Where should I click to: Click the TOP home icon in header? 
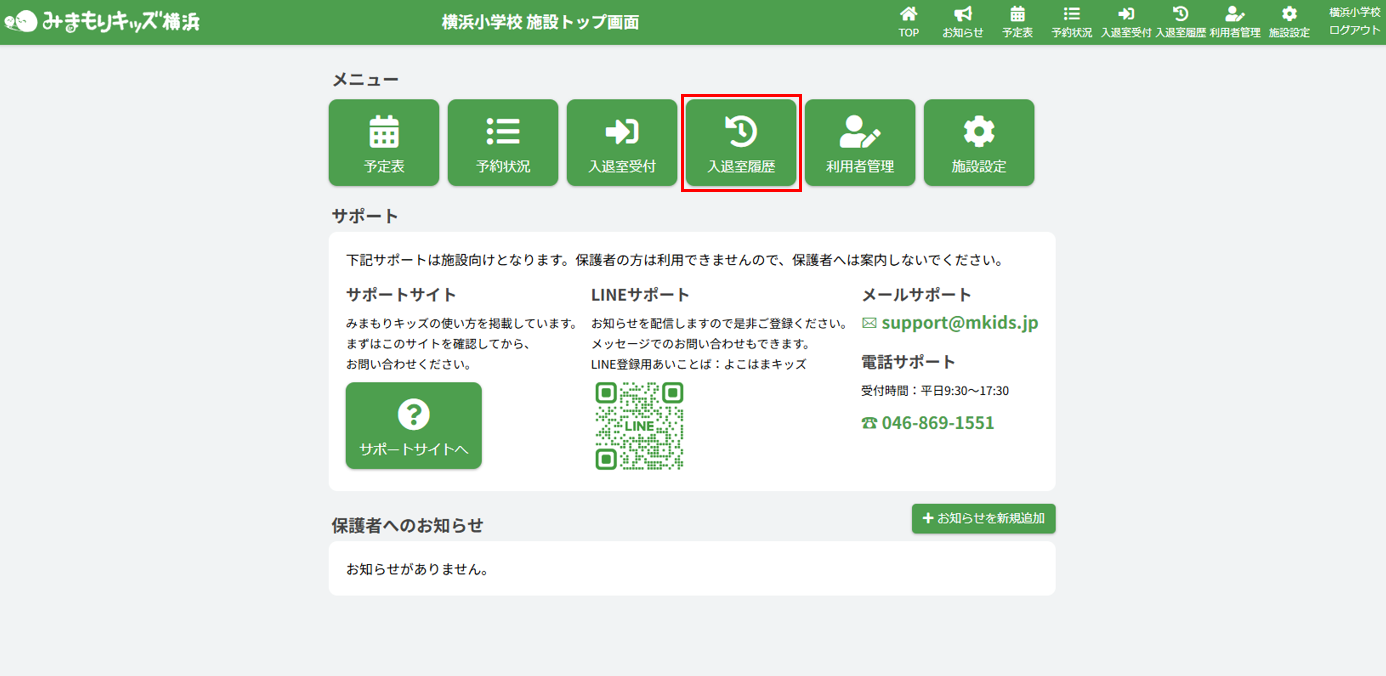(x=908, y=22)
